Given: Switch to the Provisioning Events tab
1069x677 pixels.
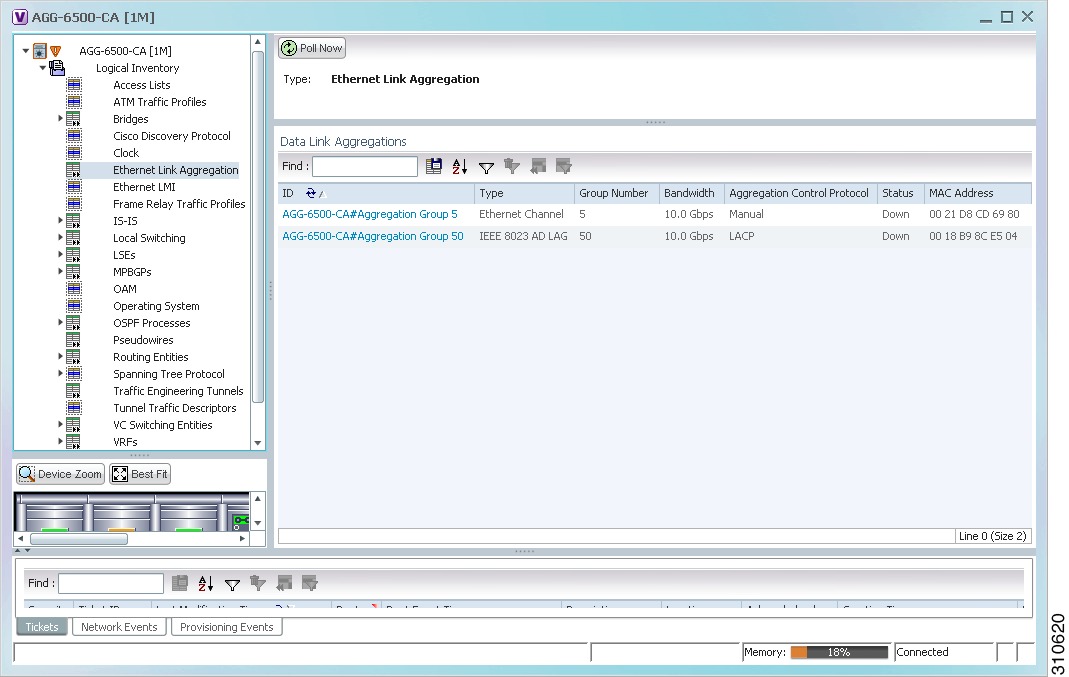Looking at the screenshot, I should [x=226, y=627].
